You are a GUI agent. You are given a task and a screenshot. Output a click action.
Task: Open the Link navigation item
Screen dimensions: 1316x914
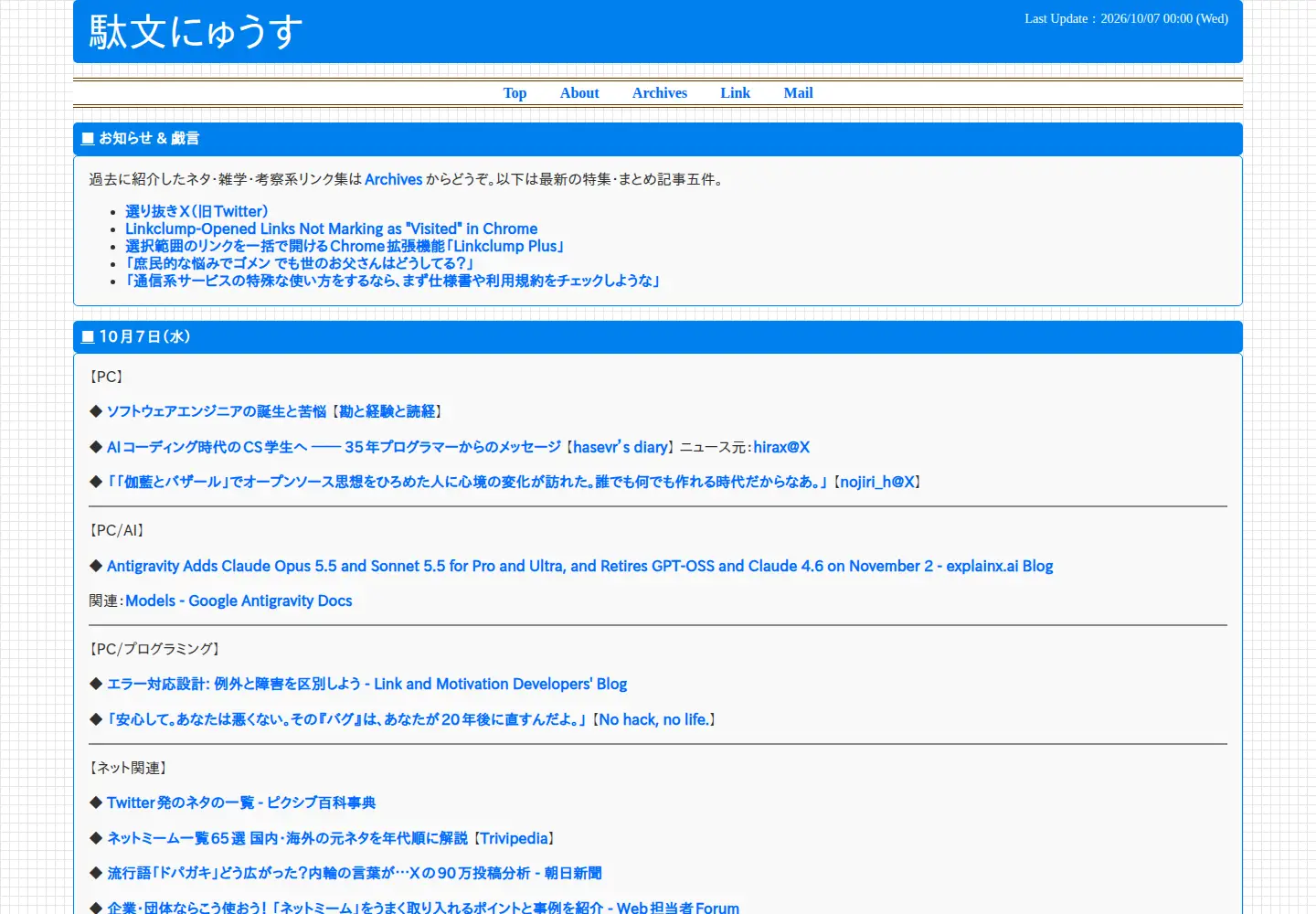[x=735, y=93]
